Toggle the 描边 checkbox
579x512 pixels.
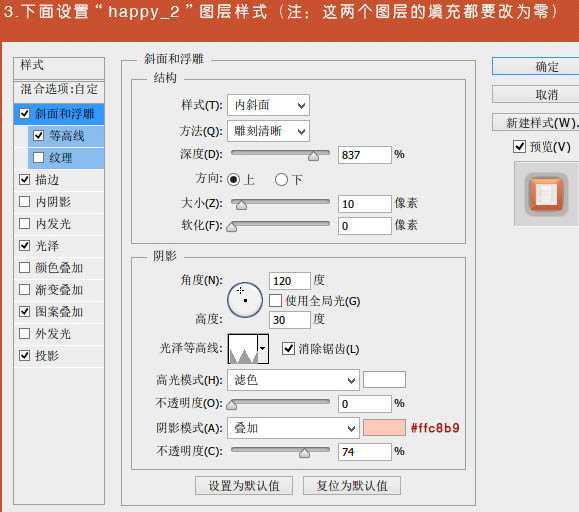[x=24, y=180]
